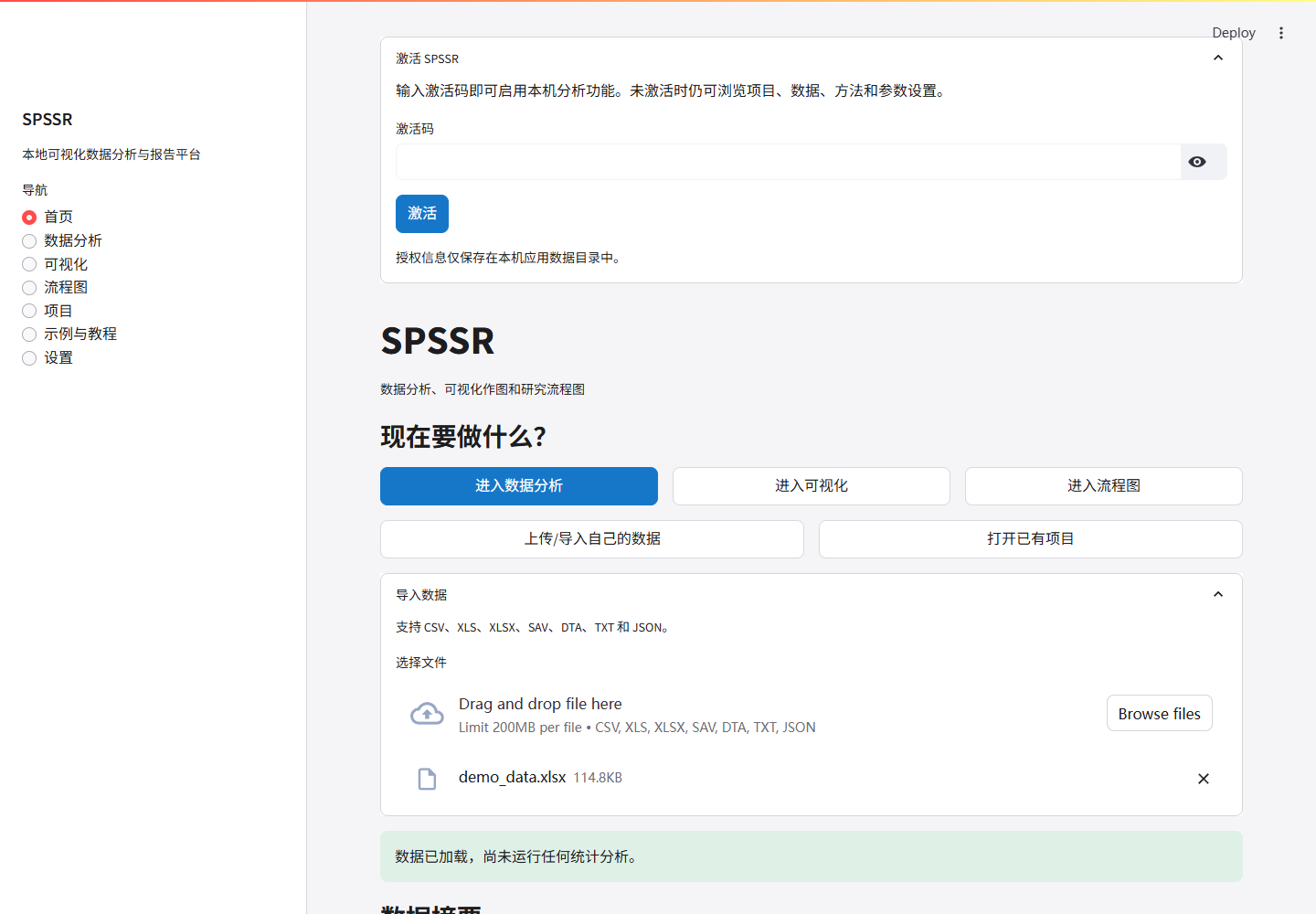The height and width of the screenshot is (914, 1316).
Task: Click the Browse files button
Action: [1160, 714]
